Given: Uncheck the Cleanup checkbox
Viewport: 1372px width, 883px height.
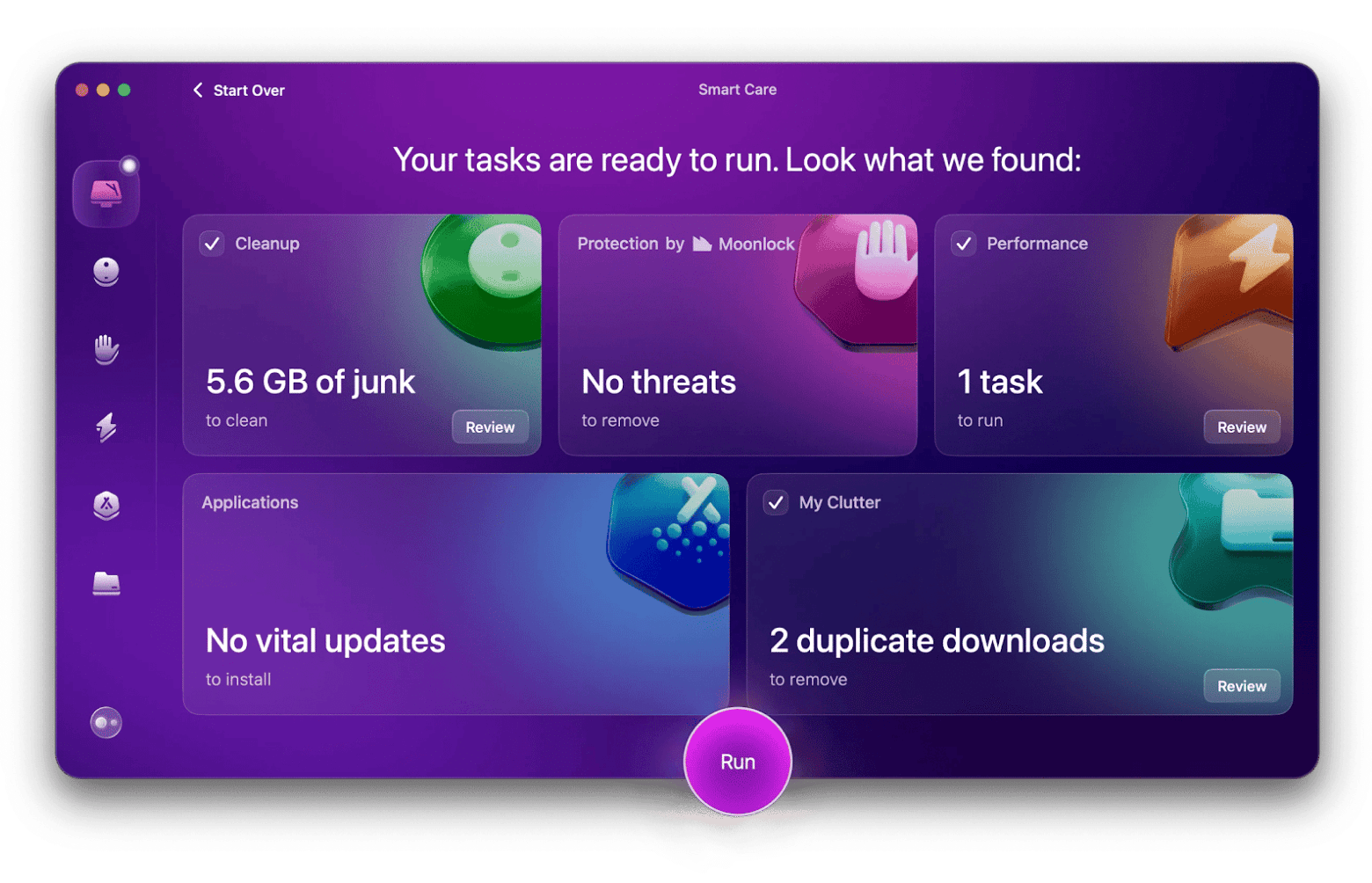Looking at the screenshot, I should tap(212, 244).
